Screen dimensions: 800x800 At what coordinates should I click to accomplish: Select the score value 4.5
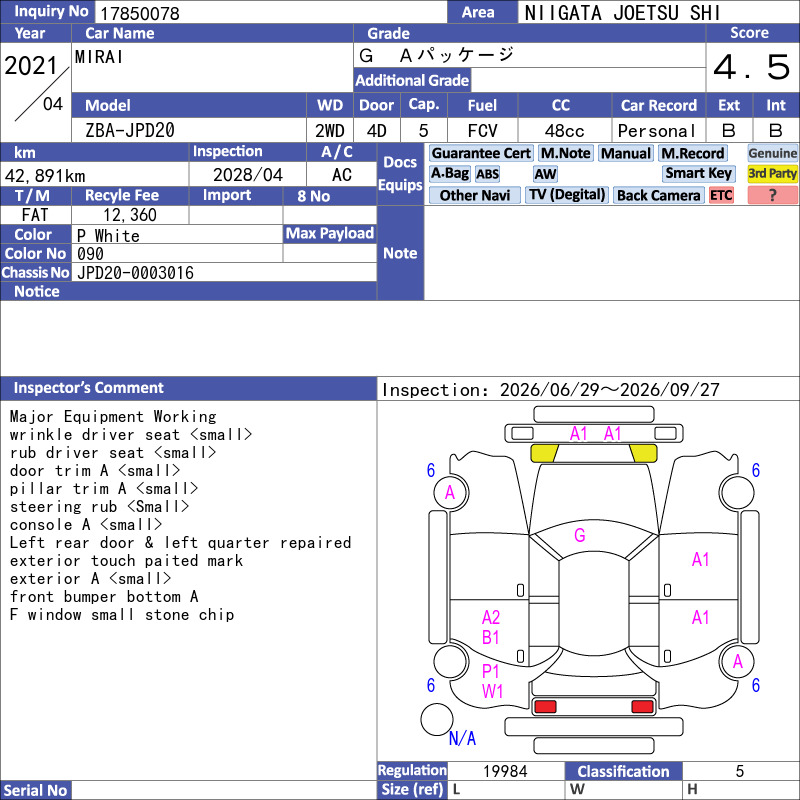(x=752, y=66)
